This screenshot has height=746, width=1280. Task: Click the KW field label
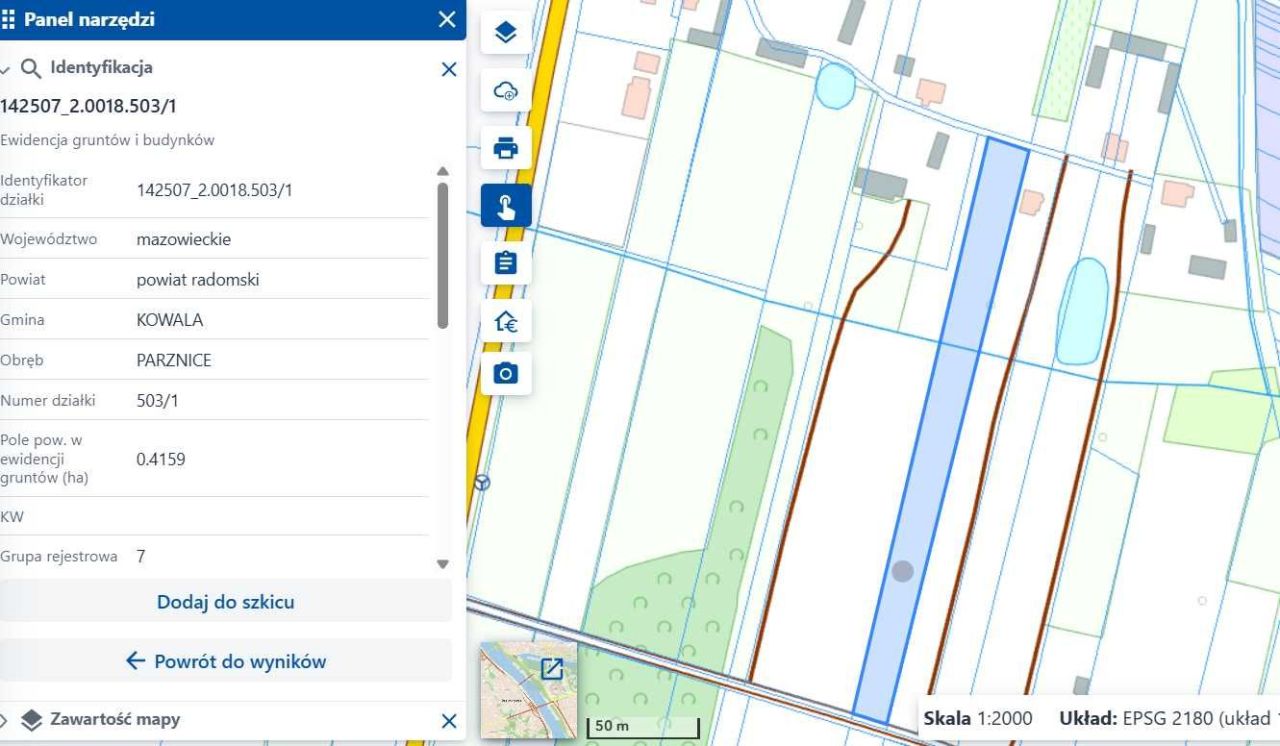(x=12, y=517)
